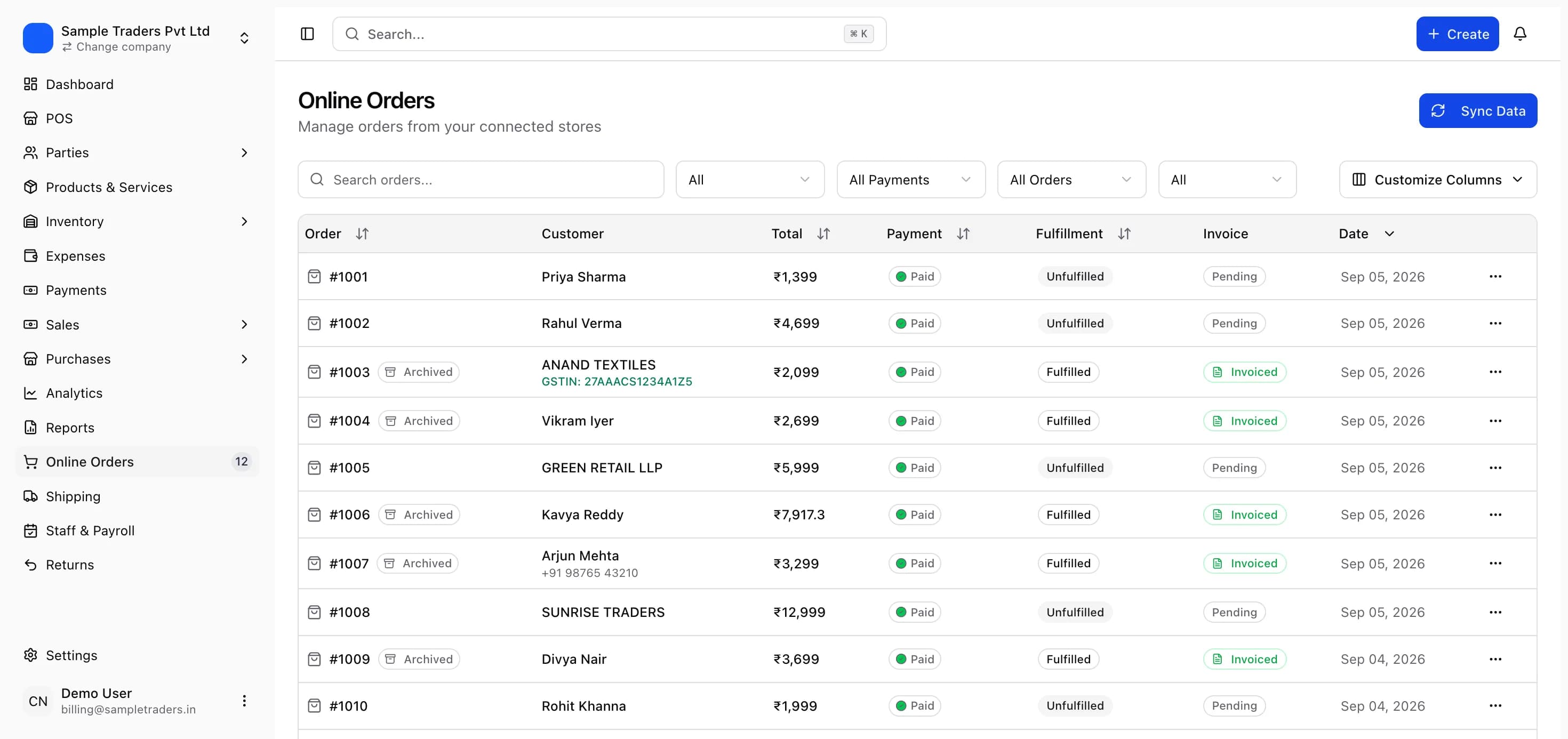Expand the Parties submenu

(244, 153)
